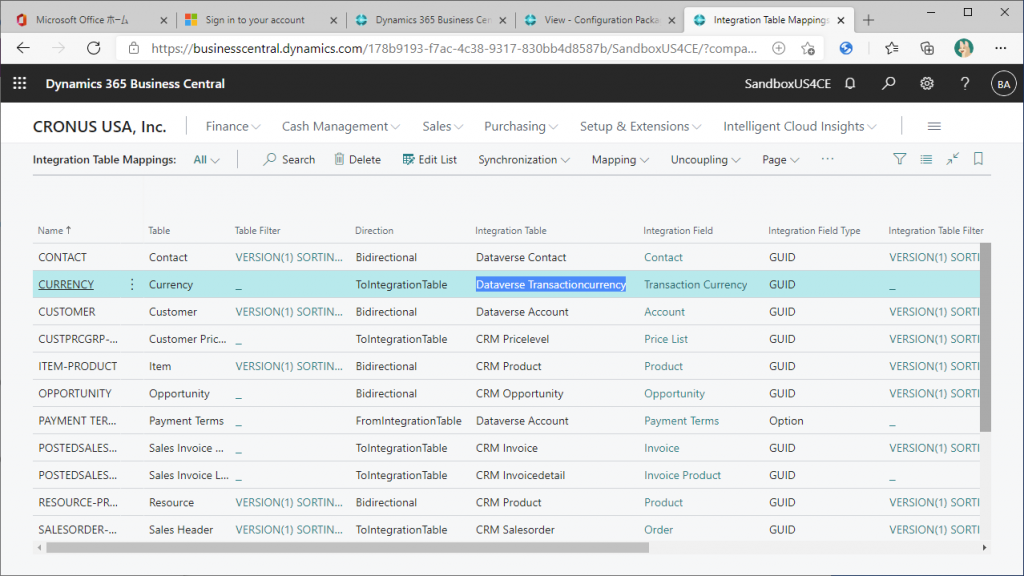1024x576 pixels.
Task: Click Delete in the action bar
Action: 357,159
